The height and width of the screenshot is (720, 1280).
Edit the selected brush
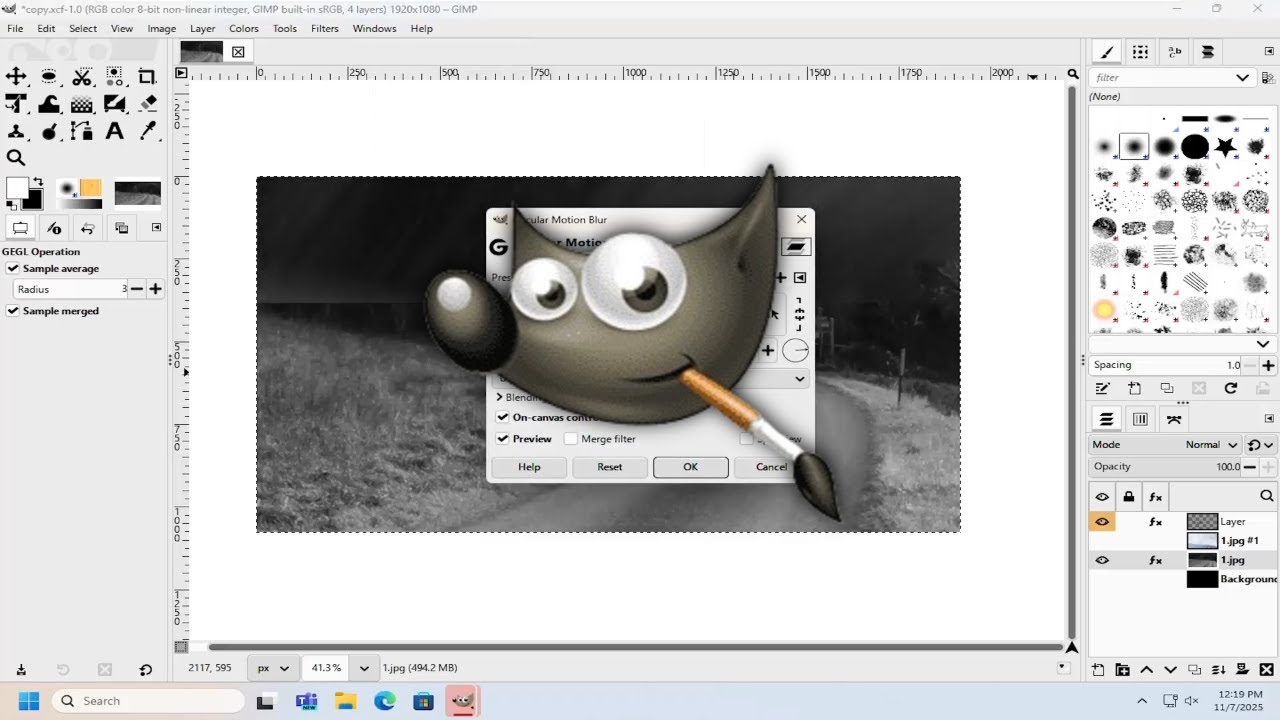point(1102,388)
